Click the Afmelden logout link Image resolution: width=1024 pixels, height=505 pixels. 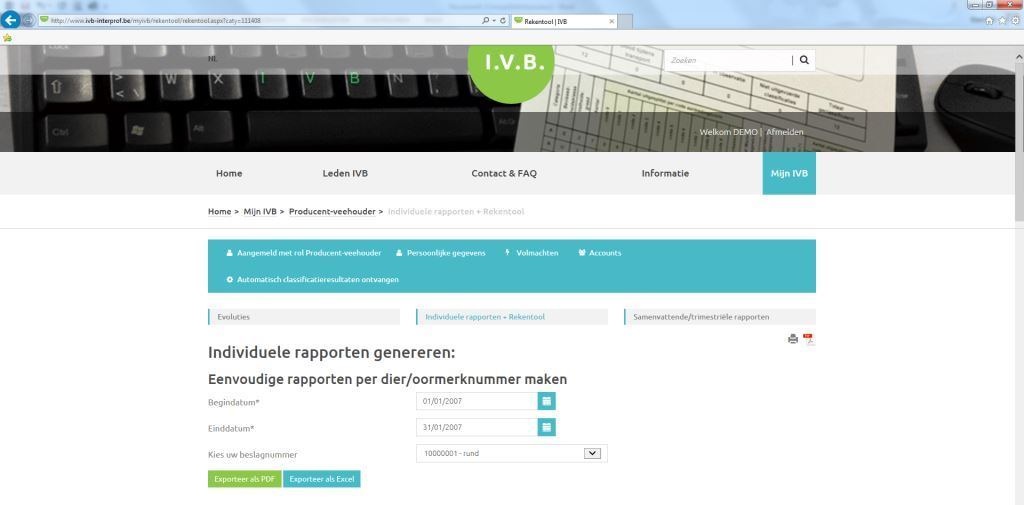click(784, 132)
